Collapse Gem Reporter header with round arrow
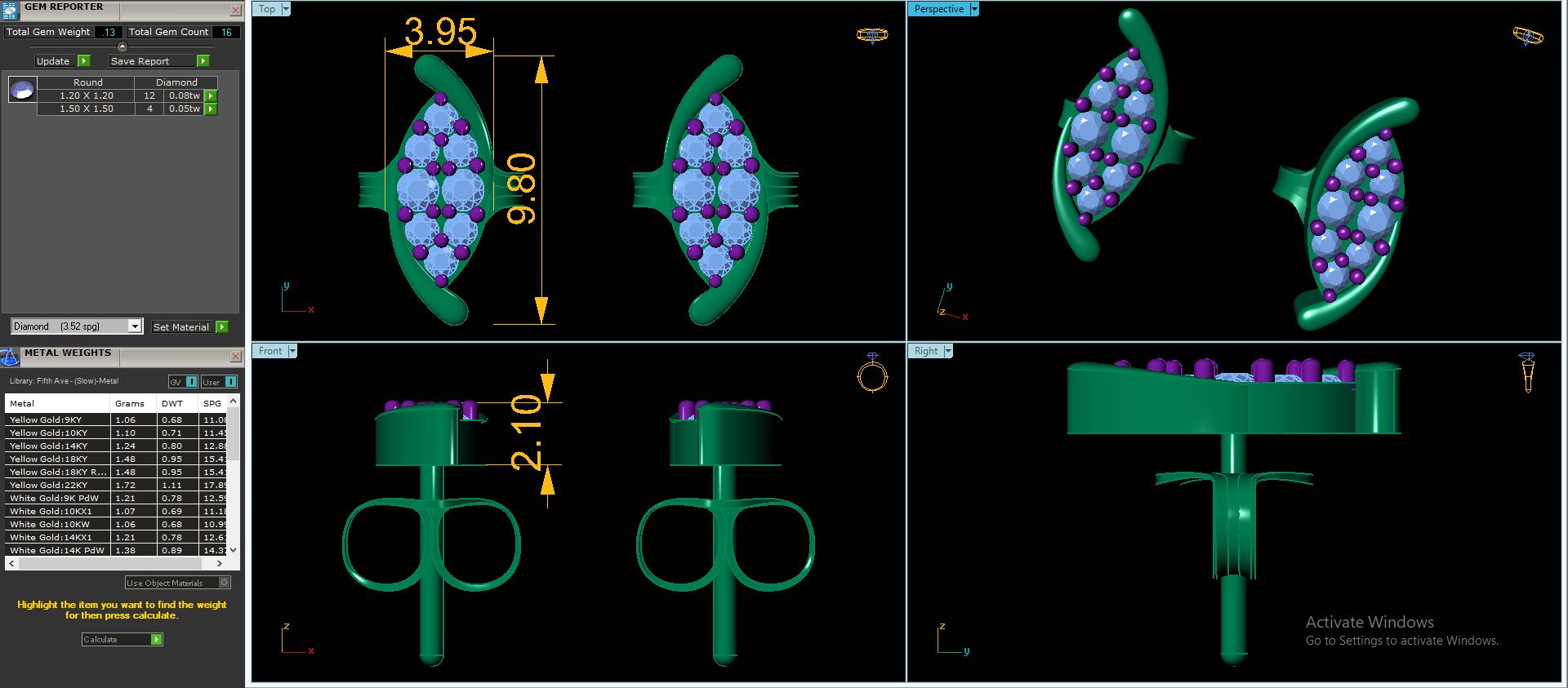This screenshot has width=1568, height=688. pyautogui.click(x=122, y=47)
